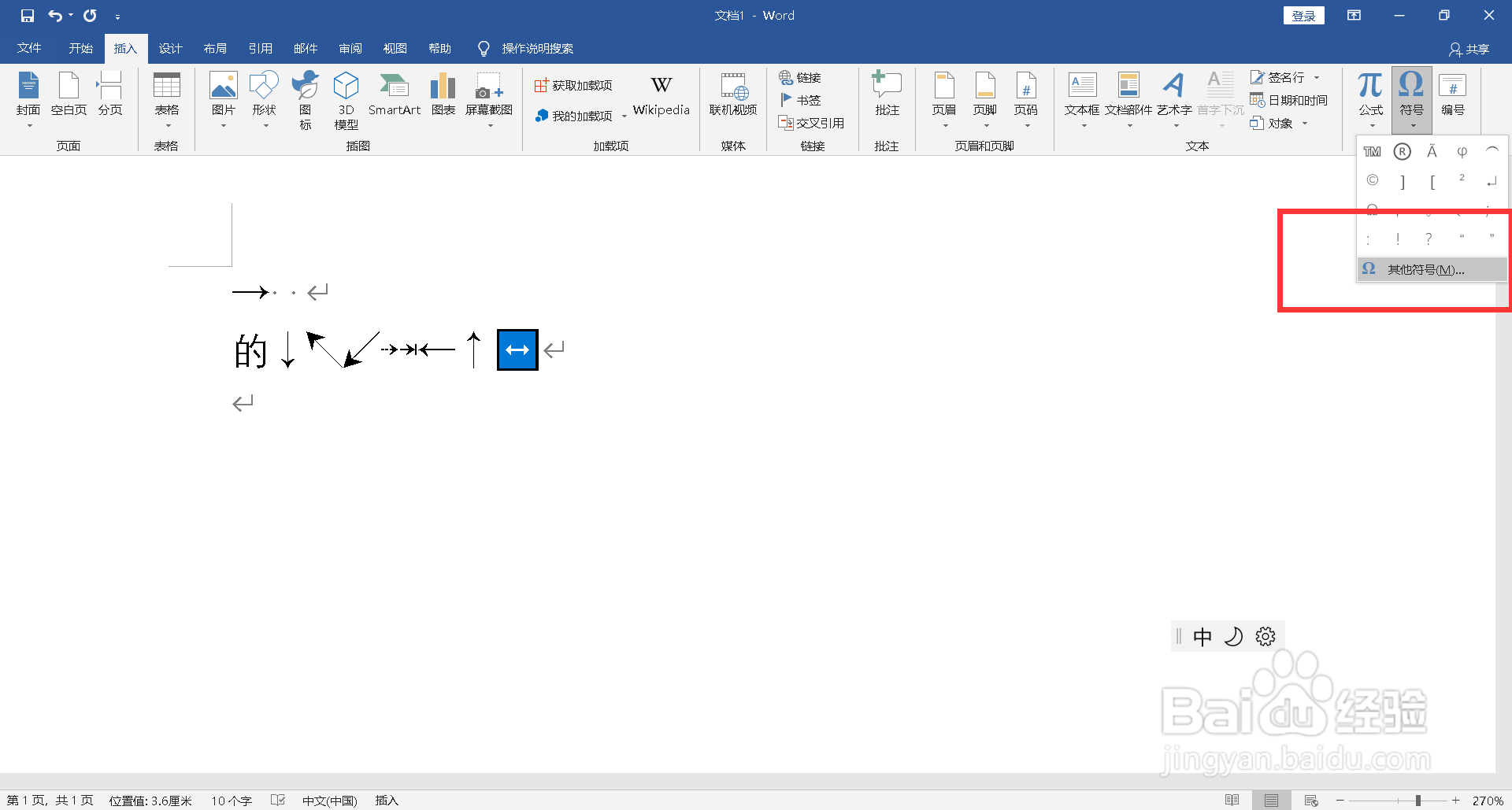The height and width of the screenshot is (810, 1512).
Task: Insert the registered ® symbol
Action: click(x=1402, y=152)
